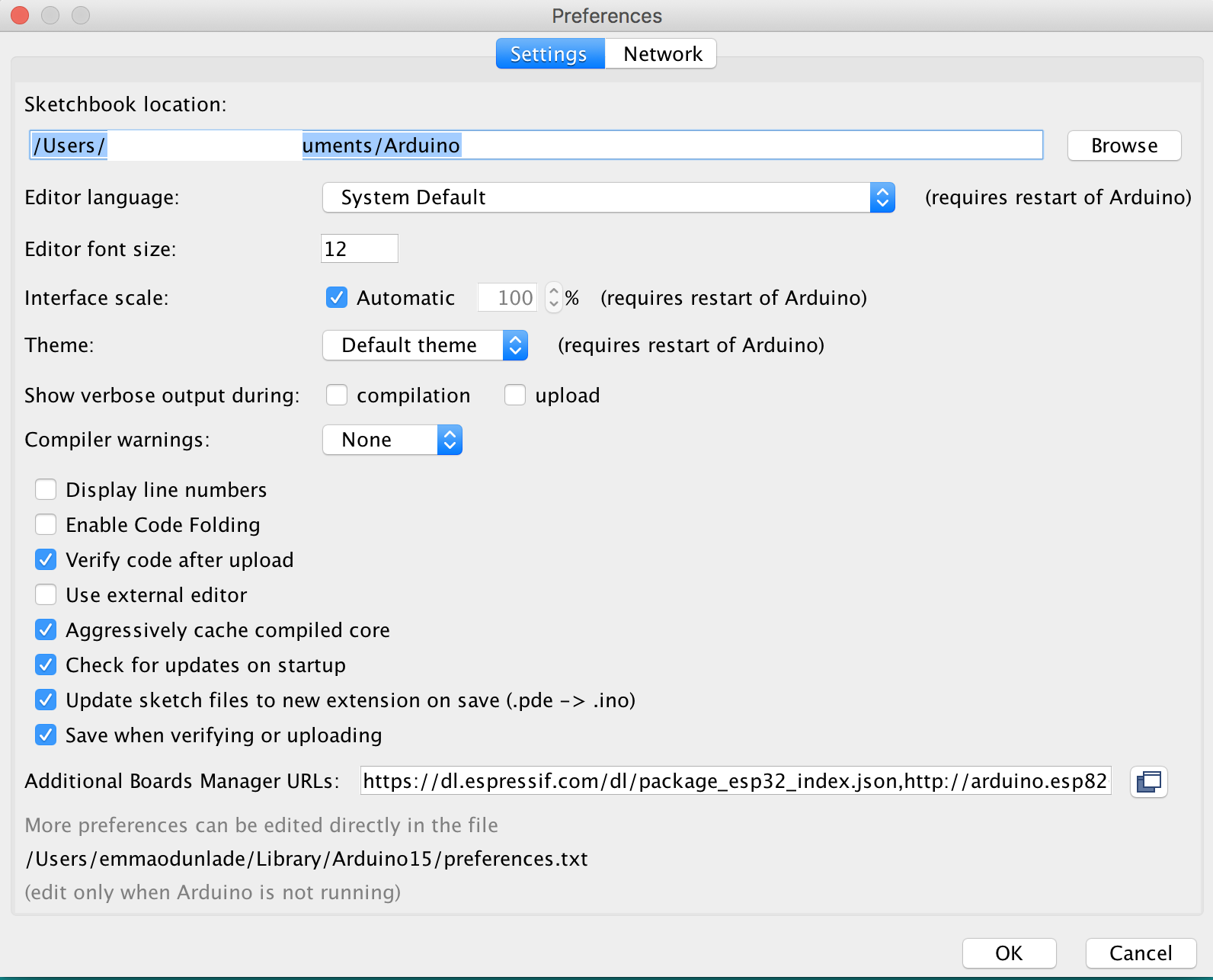
Task: Toggle the Automatic interface scale checkbox
Action: 336,297
